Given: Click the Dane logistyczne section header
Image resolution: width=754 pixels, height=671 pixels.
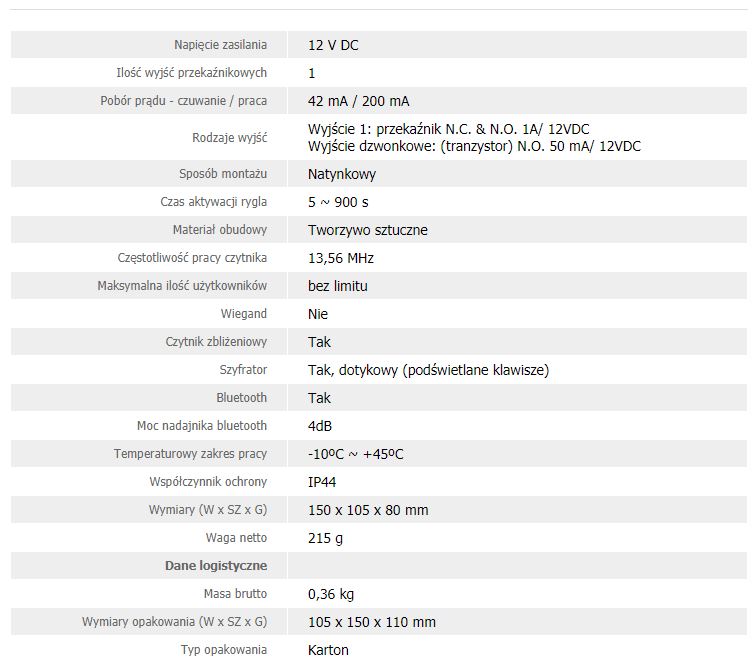Looking at the screenshot, I should [x=216, y=566].
